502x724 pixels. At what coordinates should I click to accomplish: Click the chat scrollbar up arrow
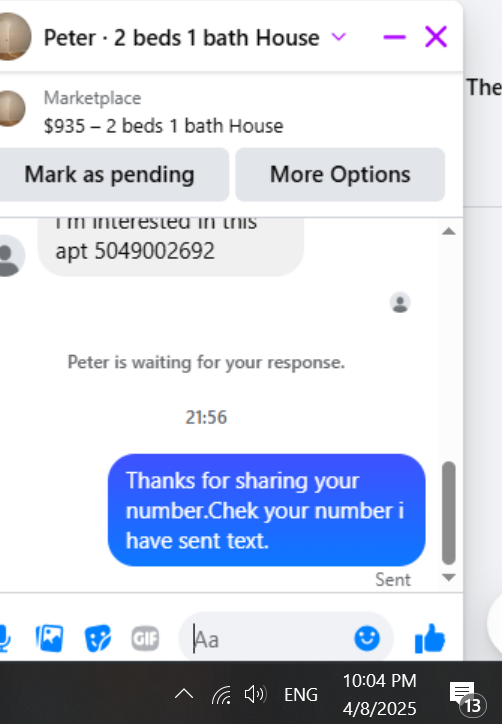[449, 231]
